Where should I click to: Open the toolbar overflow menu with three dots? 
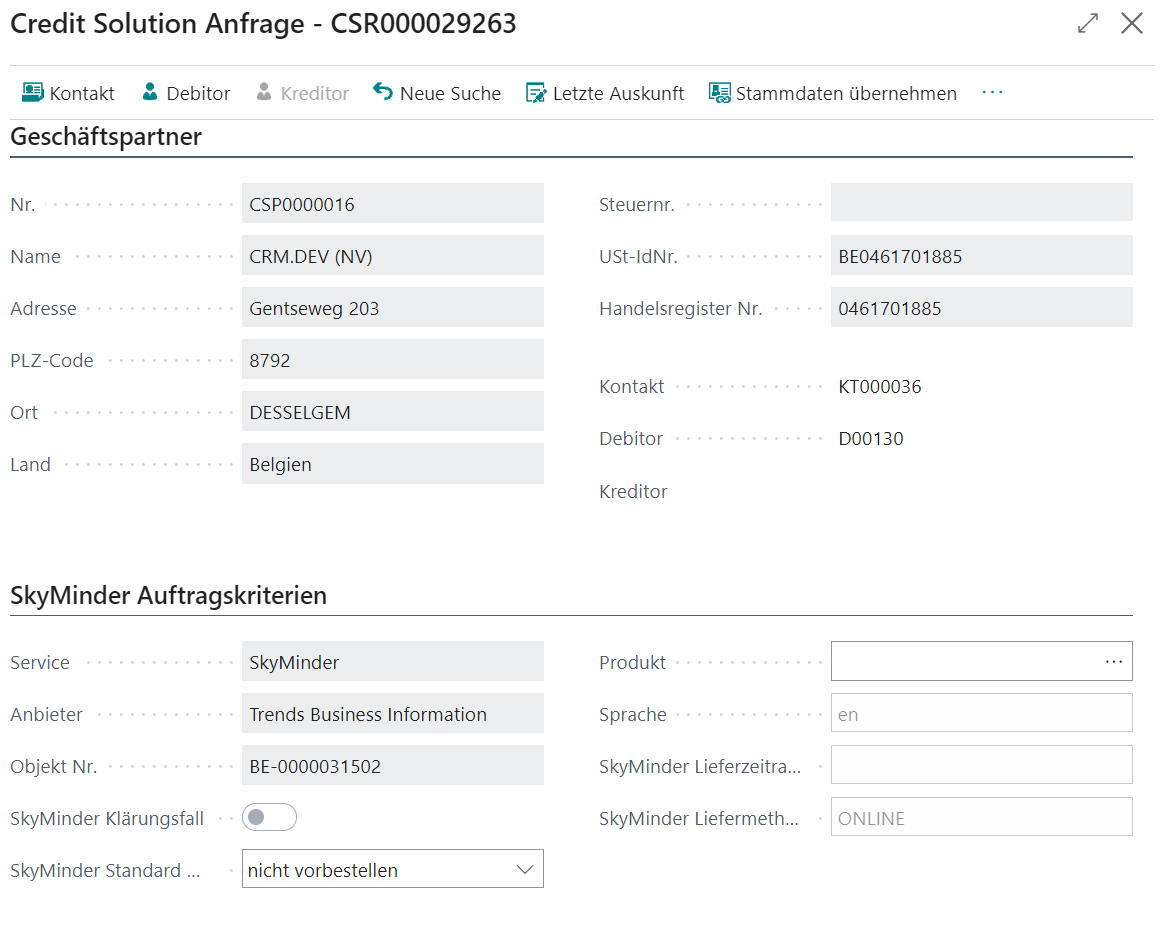tap(992, 92)
